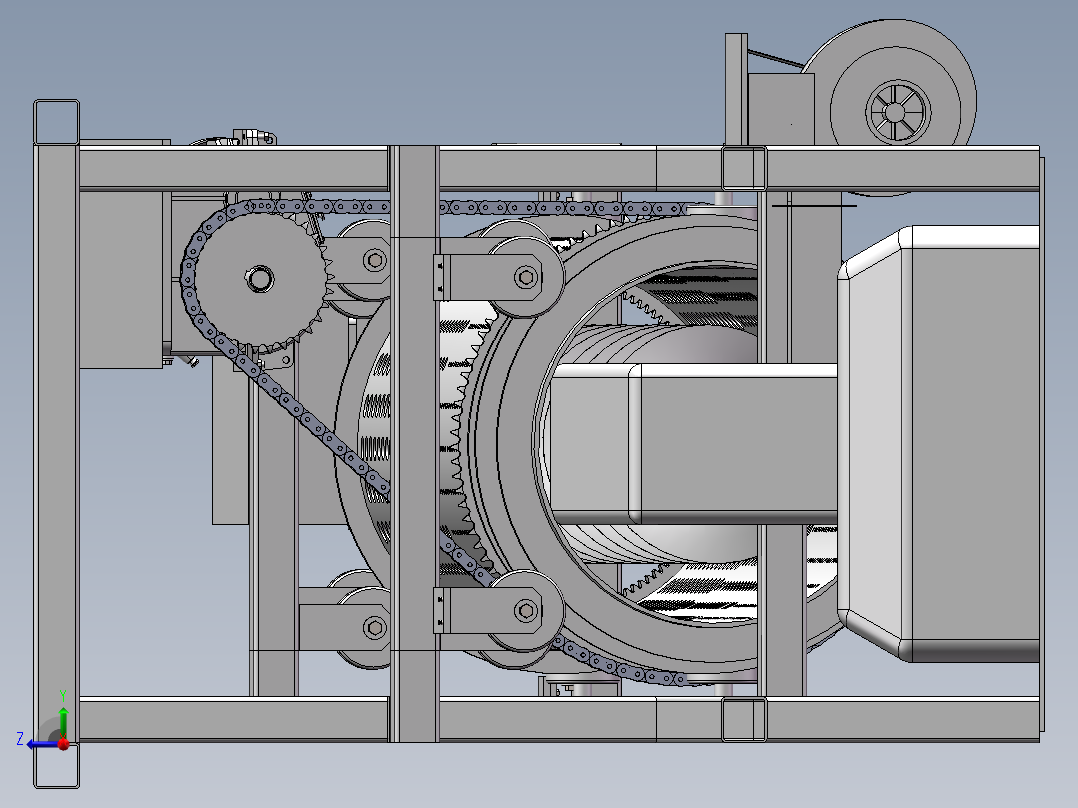Select the square tube end at the bottom-left corner

tap(56, 765)
